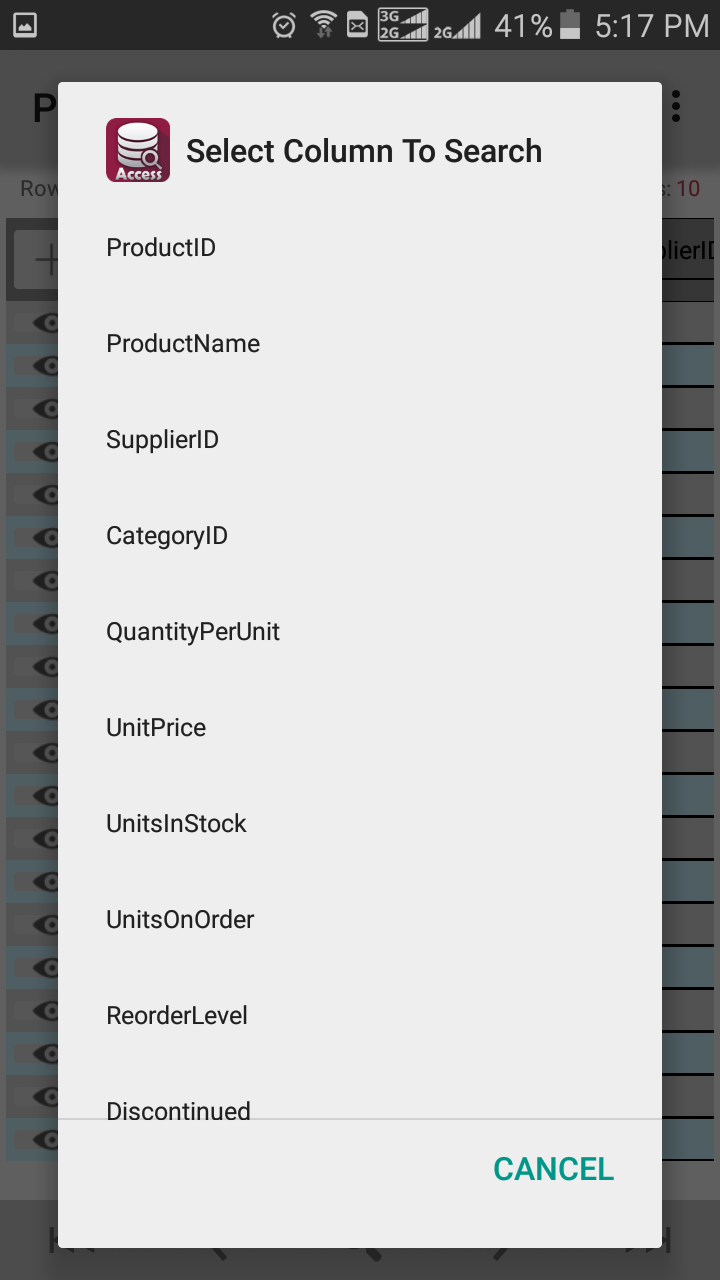Choose the QuantityPerUnit column
The height and width of the screenshot is (1280, 720).
pos(193,631)
